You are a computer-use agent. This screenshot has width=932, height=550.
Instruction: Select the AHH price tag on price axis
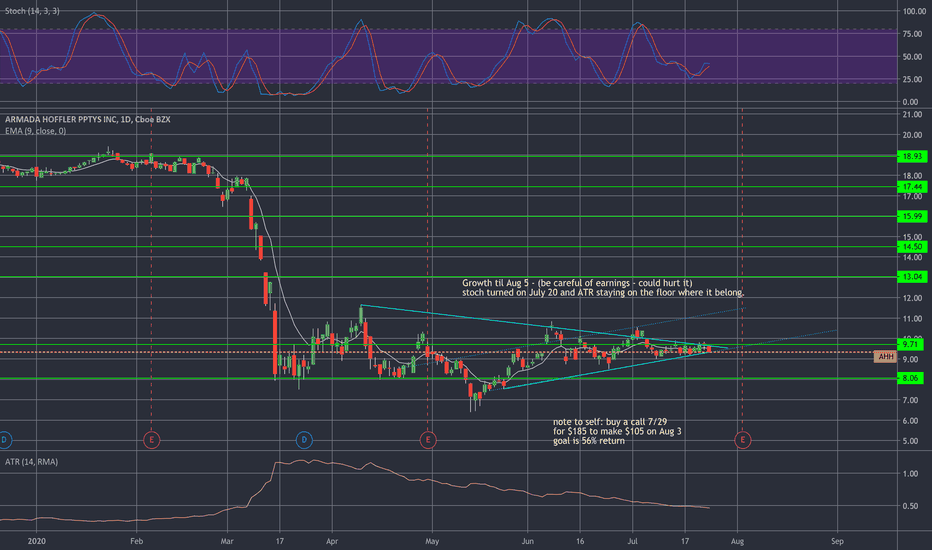(885, 357)
